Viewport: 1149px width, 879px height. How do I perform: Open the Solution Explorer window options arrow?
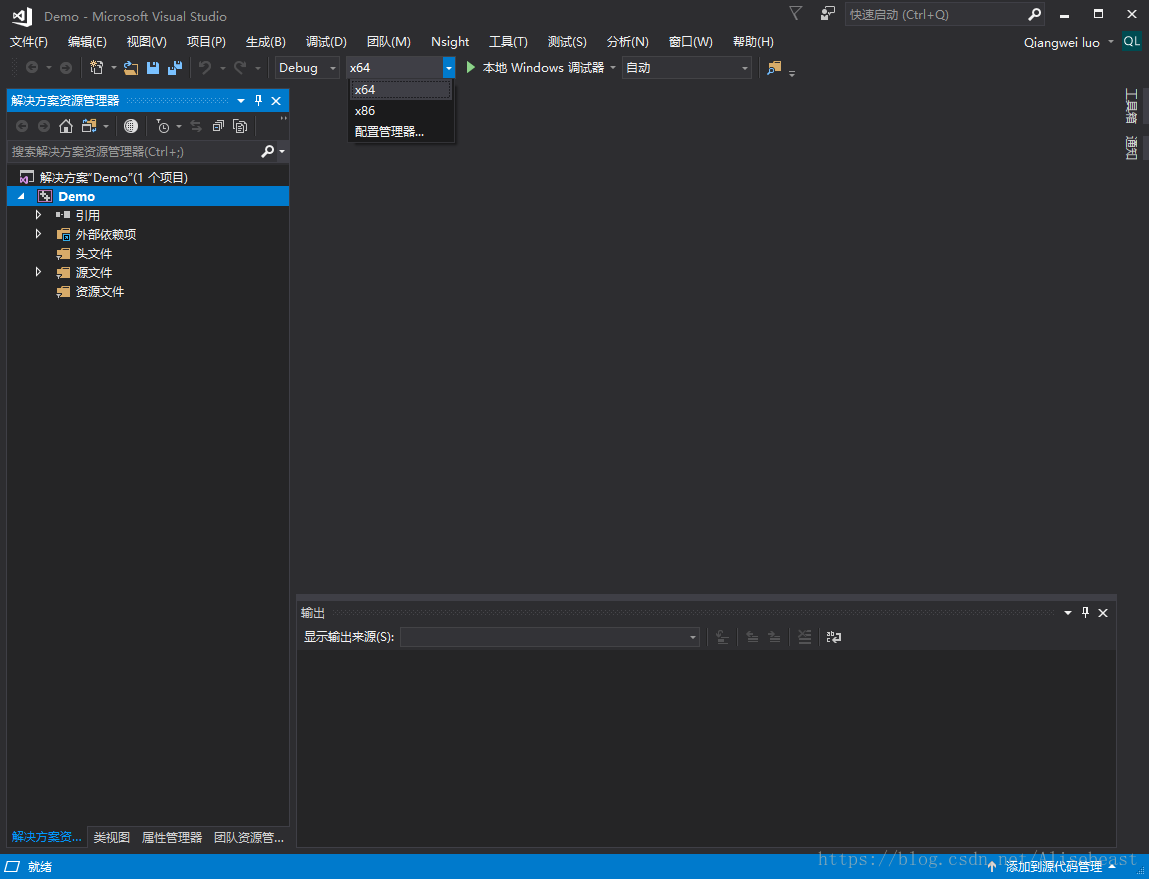[x=240, y=100]
